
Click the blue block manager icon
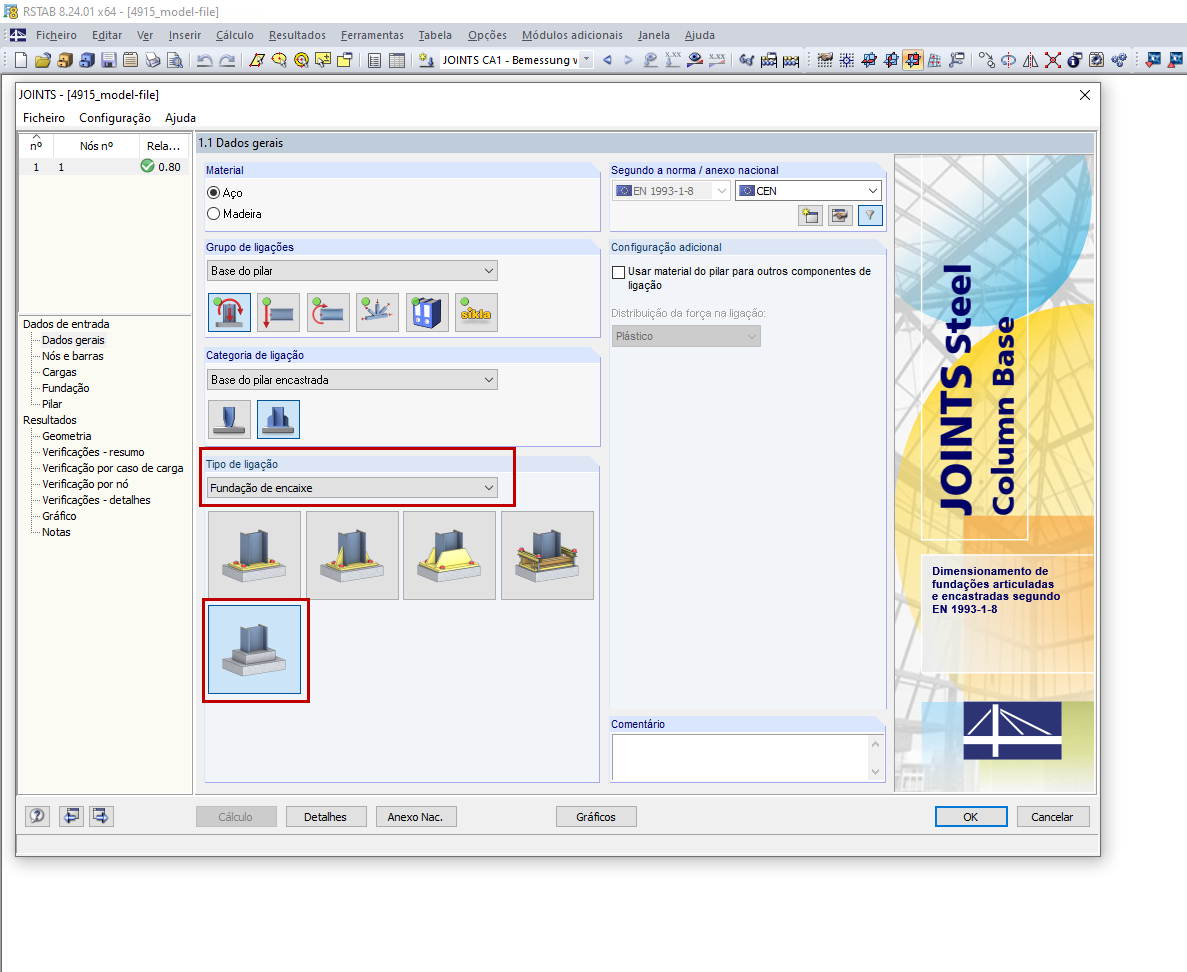[87, 60]
